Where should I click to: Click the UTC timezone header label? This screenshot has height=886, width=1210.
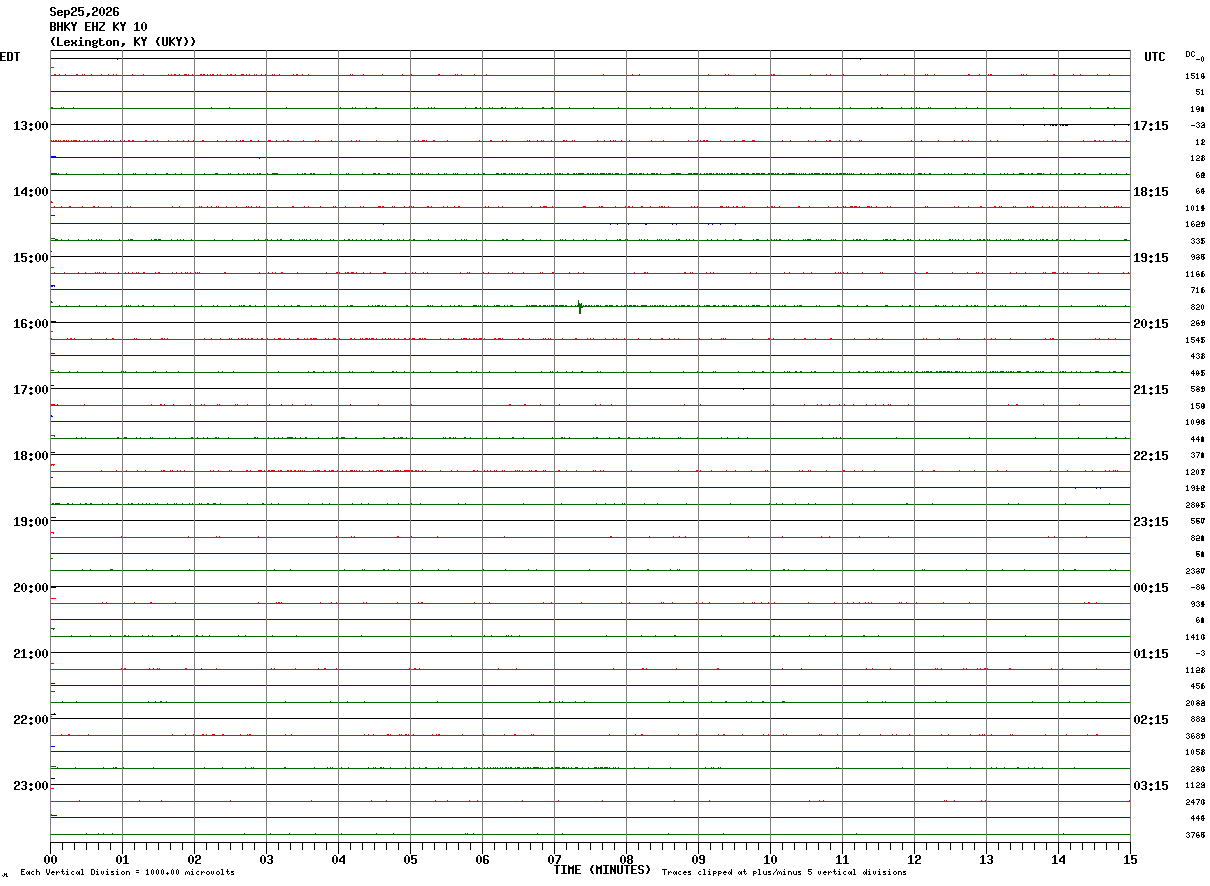coord(1155,57)
